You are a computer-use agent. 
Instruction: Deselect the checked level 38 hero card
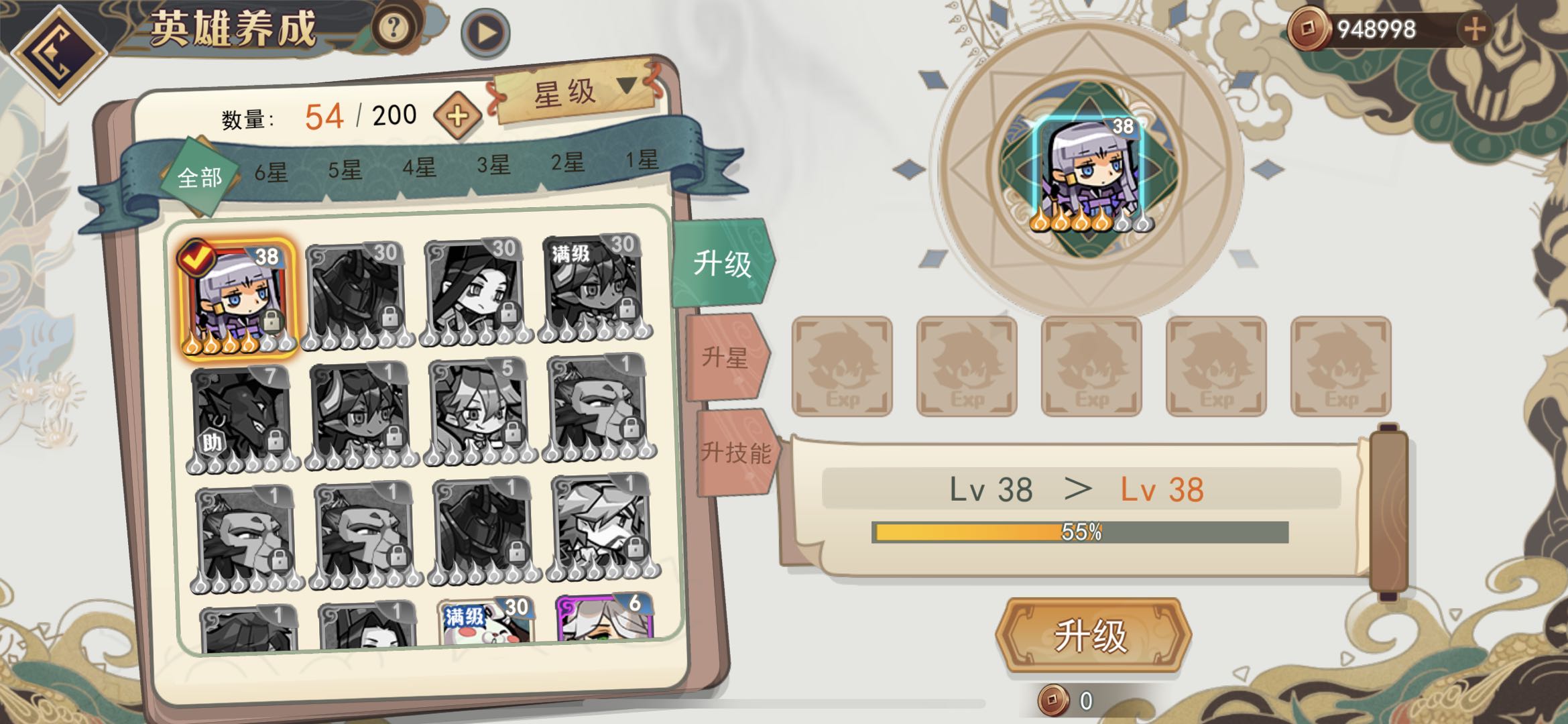237,297
